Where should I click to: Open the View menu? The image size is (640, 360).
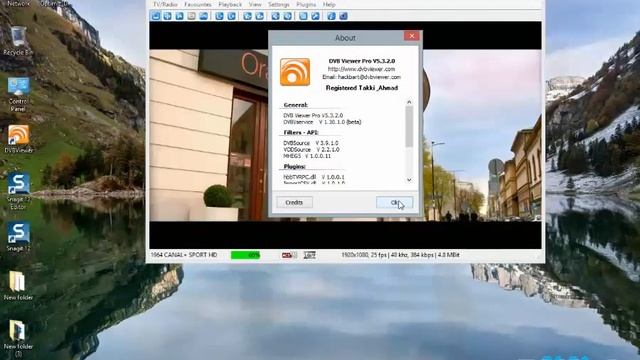[255, 4]
